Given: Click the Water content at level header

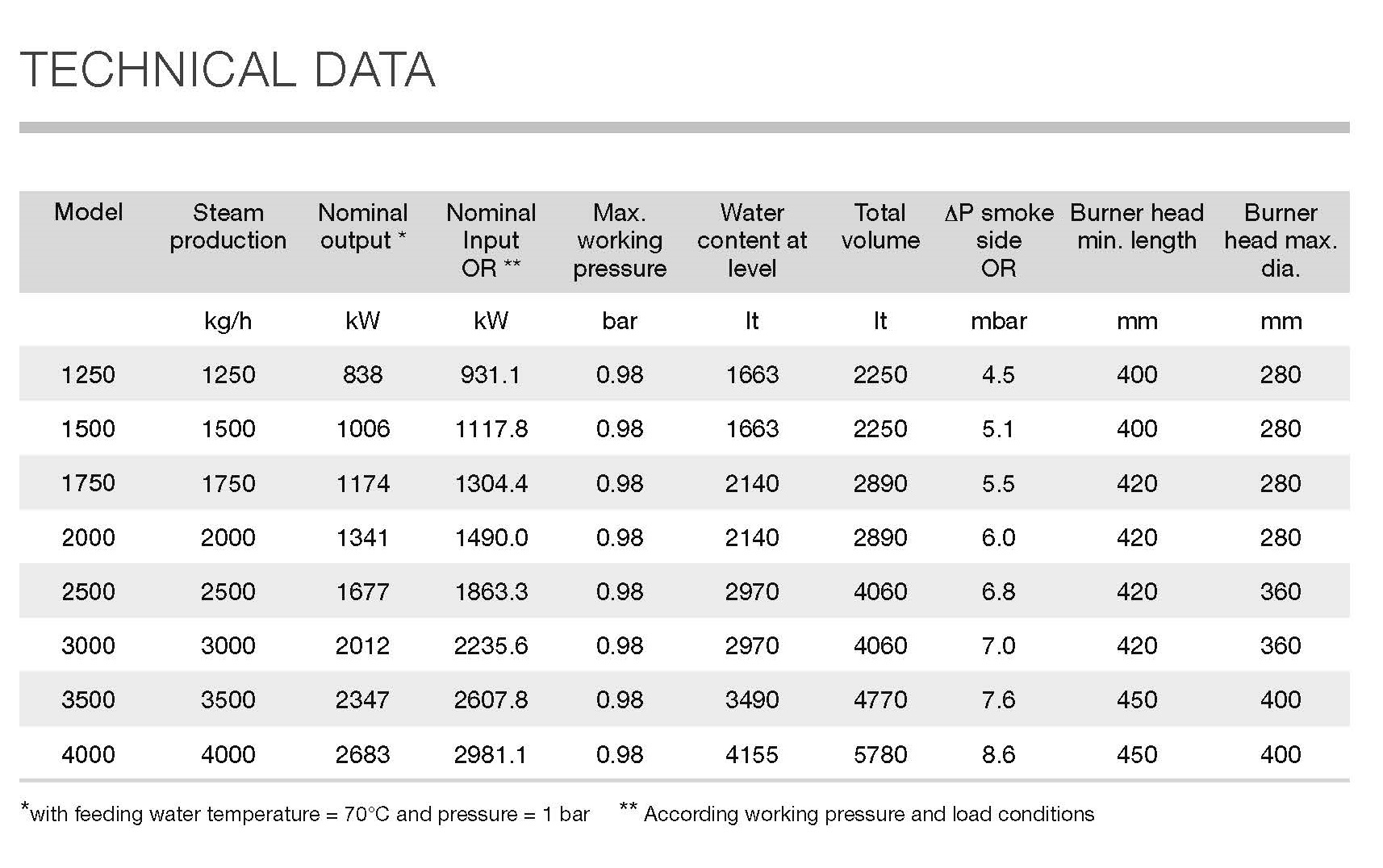Looking at the screenshot, I should [x=752, y=240].
